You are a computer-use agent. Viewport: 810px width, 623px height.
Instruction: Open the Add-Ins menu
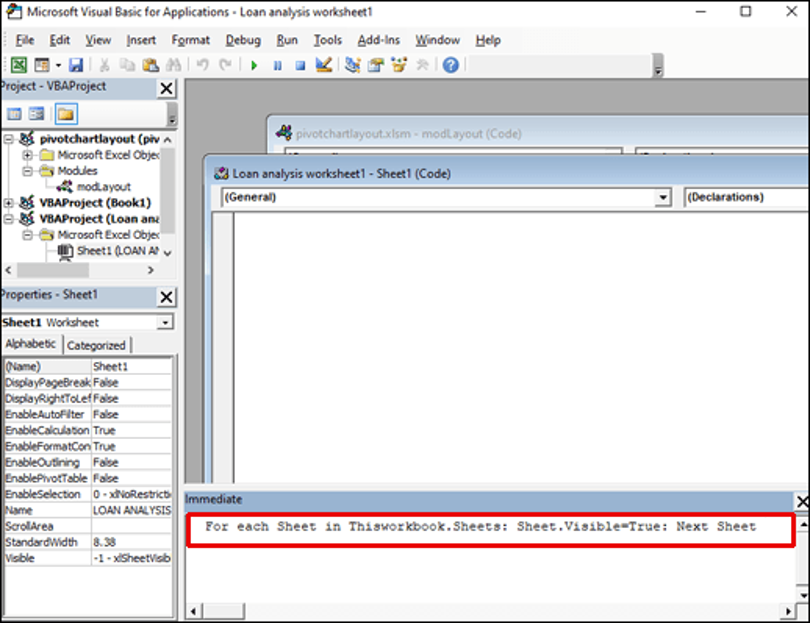[379, 40]
